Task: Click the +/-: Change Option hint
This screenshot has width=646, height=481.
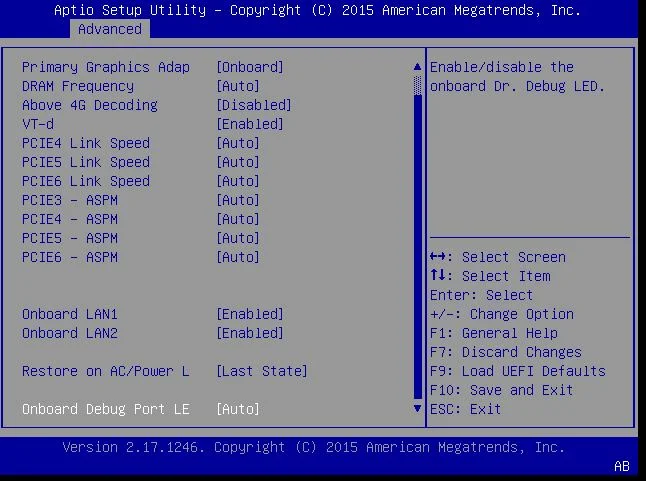Action: point(502,314)
